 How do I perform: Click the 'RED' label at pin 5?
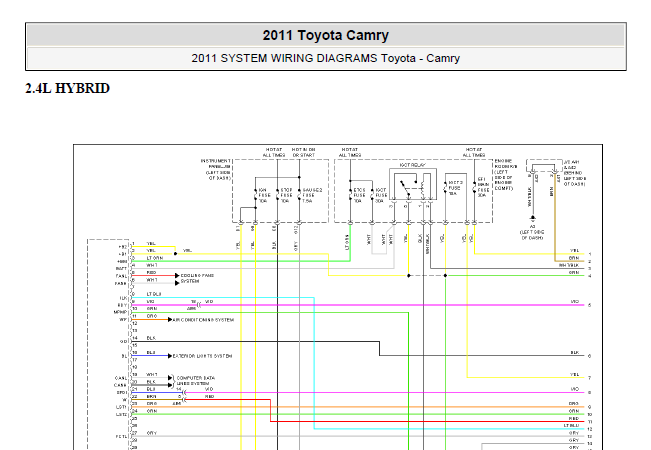[151, 272]
